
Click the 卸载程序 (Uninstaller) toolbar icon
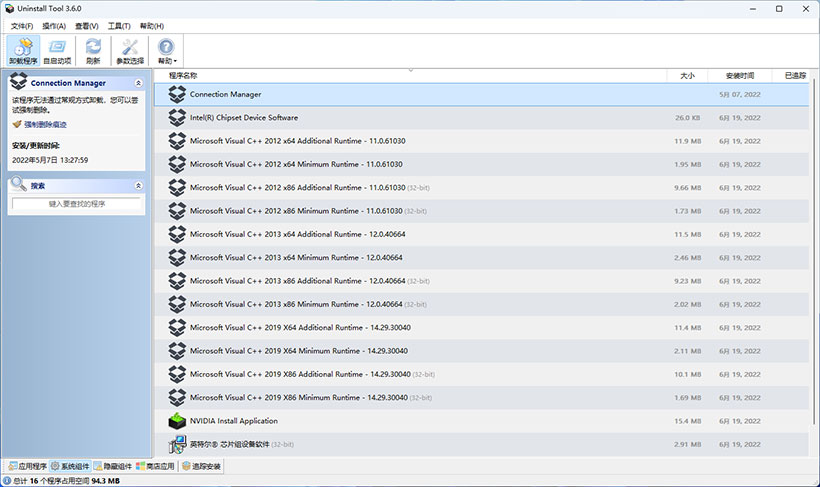pyautogui.click(x=23, y=51)
